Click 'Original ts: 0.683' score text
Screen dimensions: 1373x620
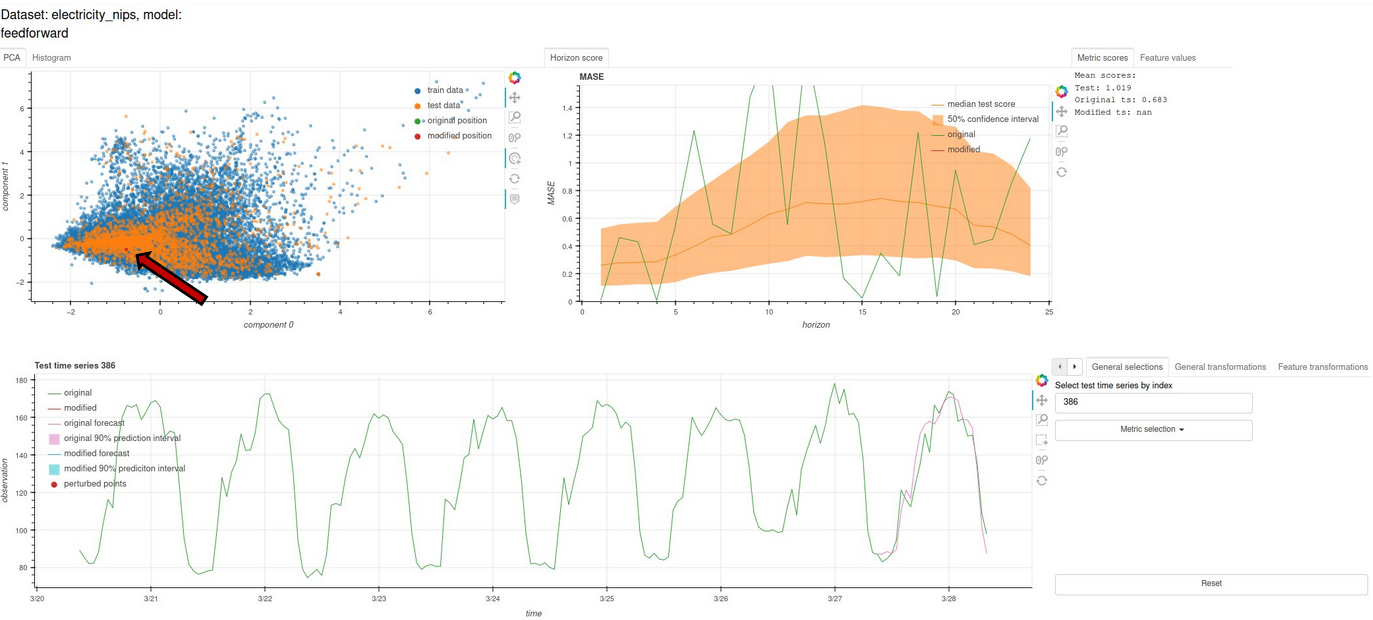click(x=1121, y=100)
